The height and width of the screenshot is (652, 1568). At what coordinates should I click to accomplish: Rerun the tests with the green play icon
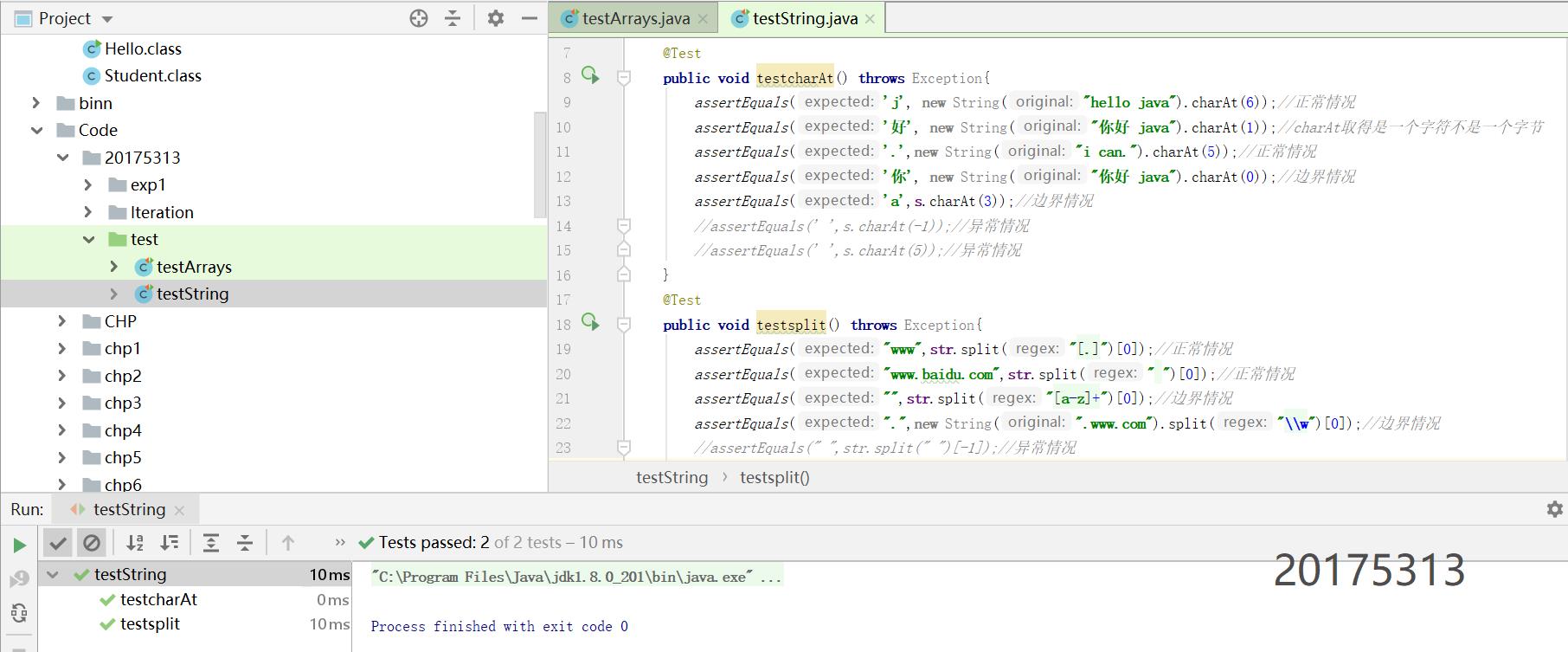(19, 545)
